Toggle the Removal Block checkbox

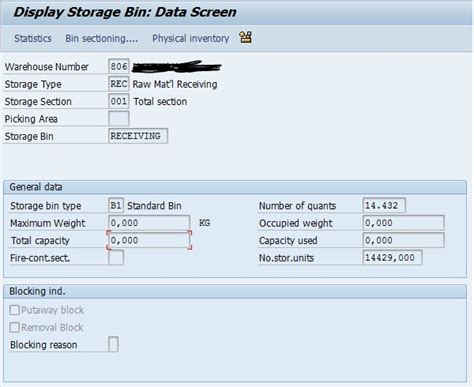(x=14, y=327)
